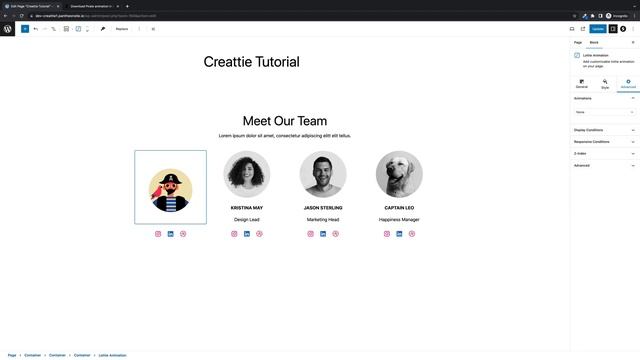Image resolution: width=640 pixels, height=360 pixels.
Task: Click Instagram icon under Jason Sterling
Action: click(x=311, y=234)
